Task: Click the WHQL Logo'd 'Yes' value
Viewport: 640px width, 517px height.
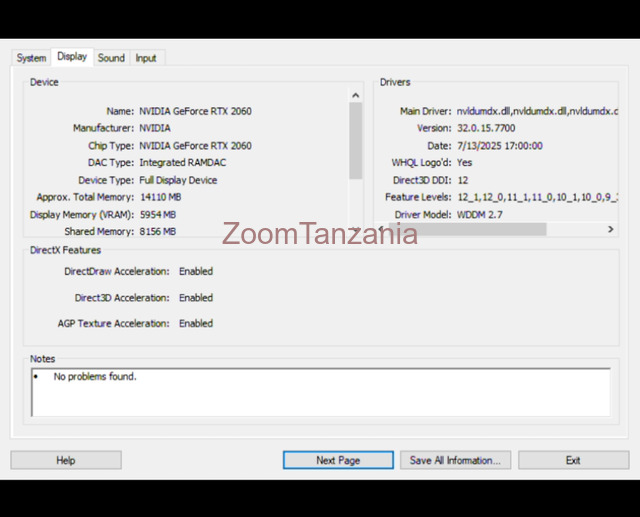Action: (464, 162)
